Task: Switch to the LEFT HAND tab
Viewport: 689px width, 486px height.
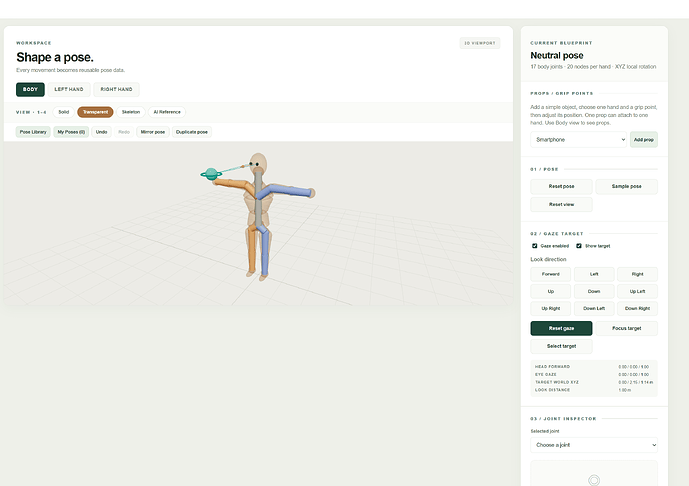Action: [x=69, y=89]
